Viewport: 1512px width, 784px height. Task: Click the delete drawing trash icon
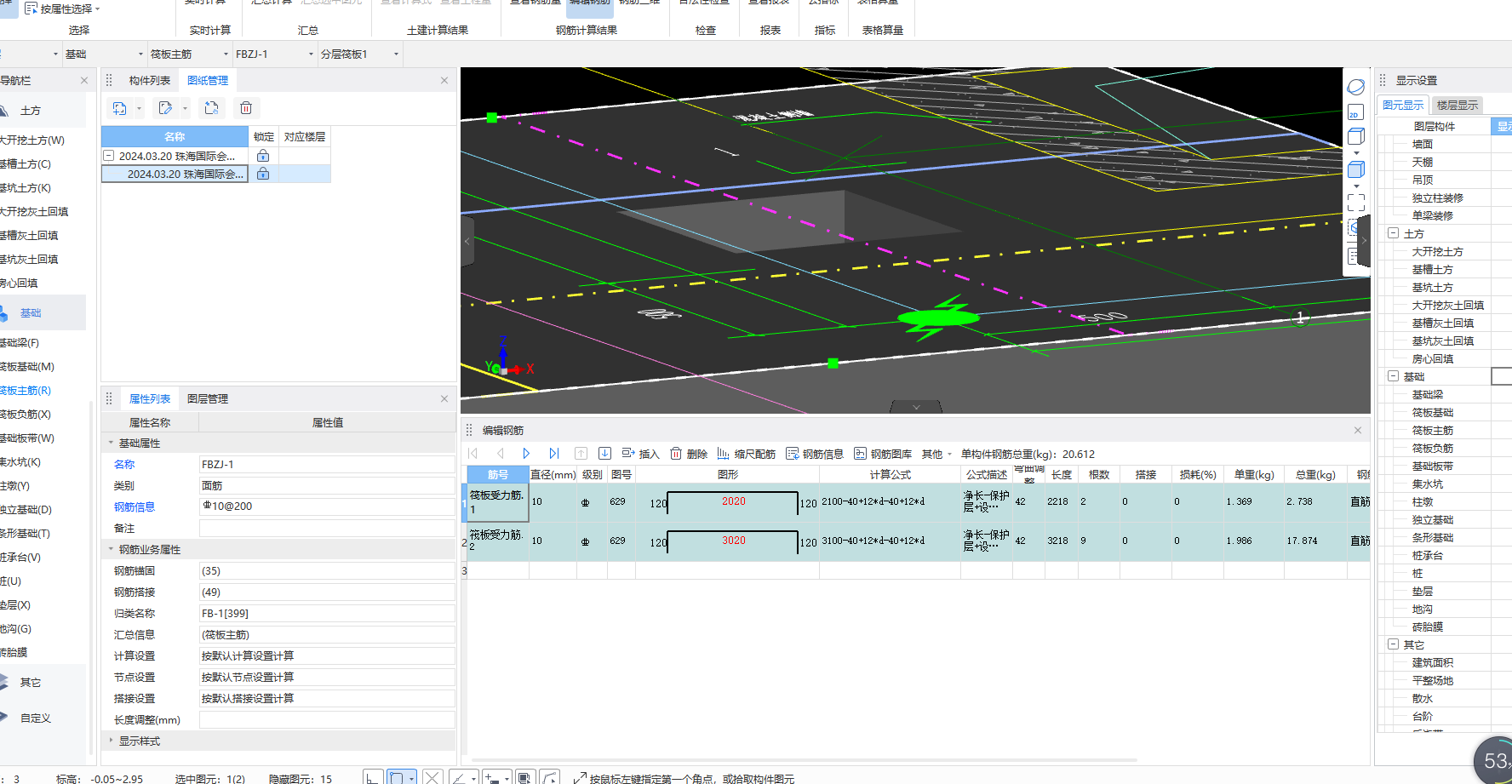pos(246,108)
